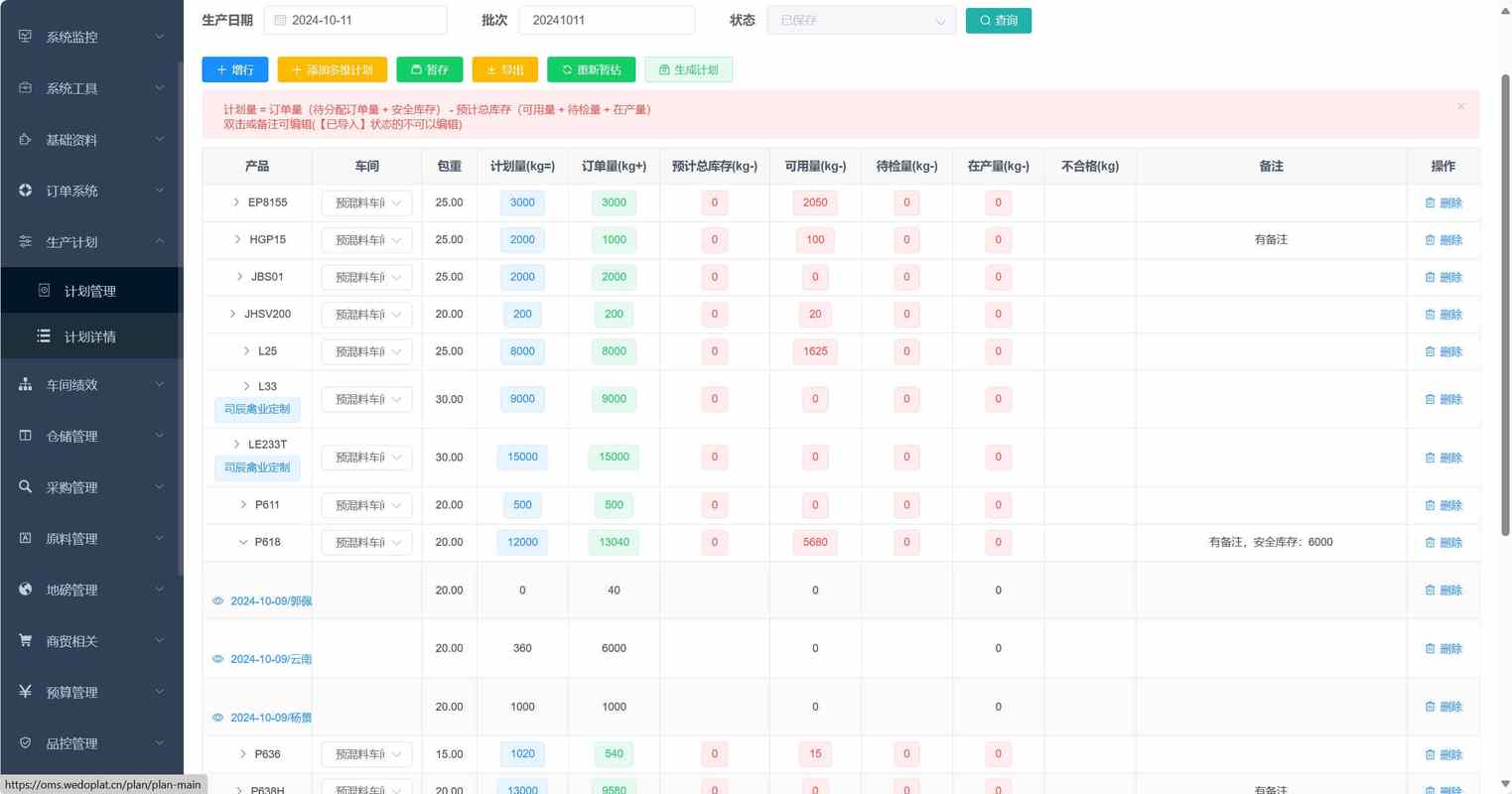This screenshot has height=794, width=1512.
Task: Click the trash icon in JHSV200 row
Action: (x=1430, y=314)
